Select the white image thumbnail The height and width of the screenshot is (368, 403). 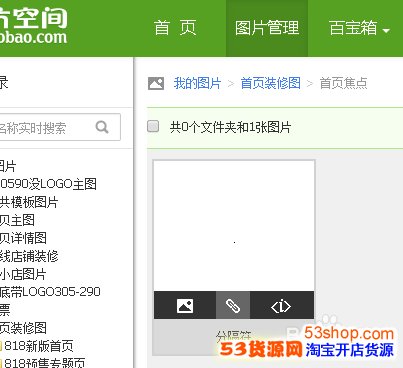pyautogui.click(x=234, y=226)
